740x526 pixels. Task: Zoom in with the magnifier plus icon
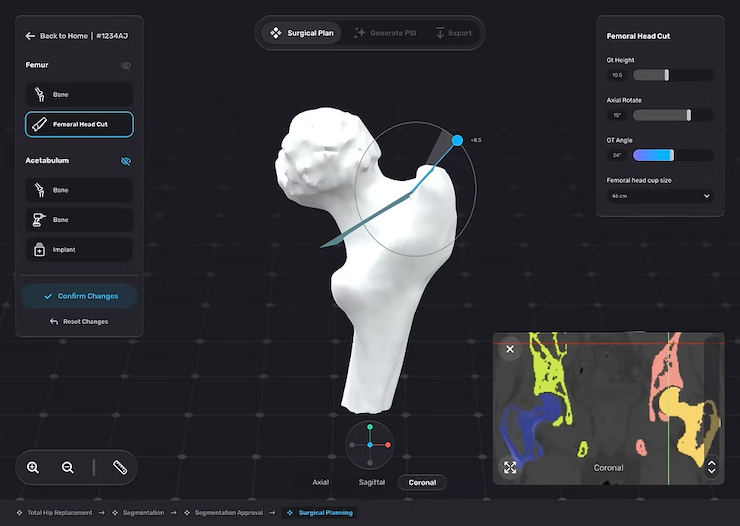coord(33,468)
